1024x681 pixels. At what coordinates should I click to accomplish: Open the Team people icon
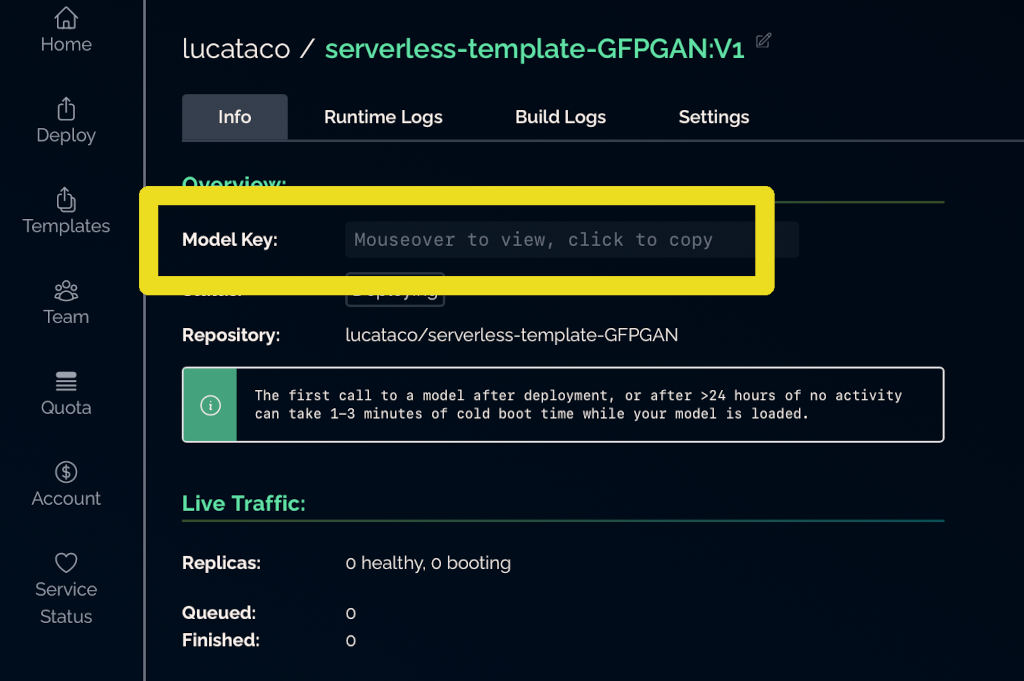(x=66, y=291)
